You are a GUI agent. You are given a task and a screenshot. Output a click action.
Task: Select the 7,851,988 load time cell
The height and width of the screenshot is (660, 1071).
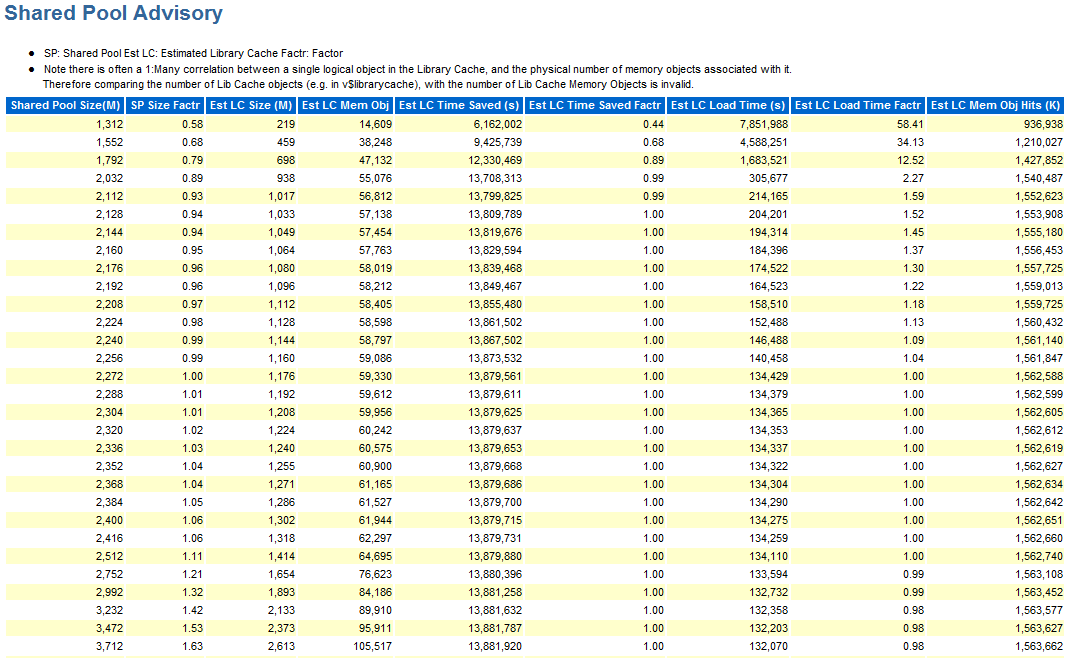click(x=763, y=124)
